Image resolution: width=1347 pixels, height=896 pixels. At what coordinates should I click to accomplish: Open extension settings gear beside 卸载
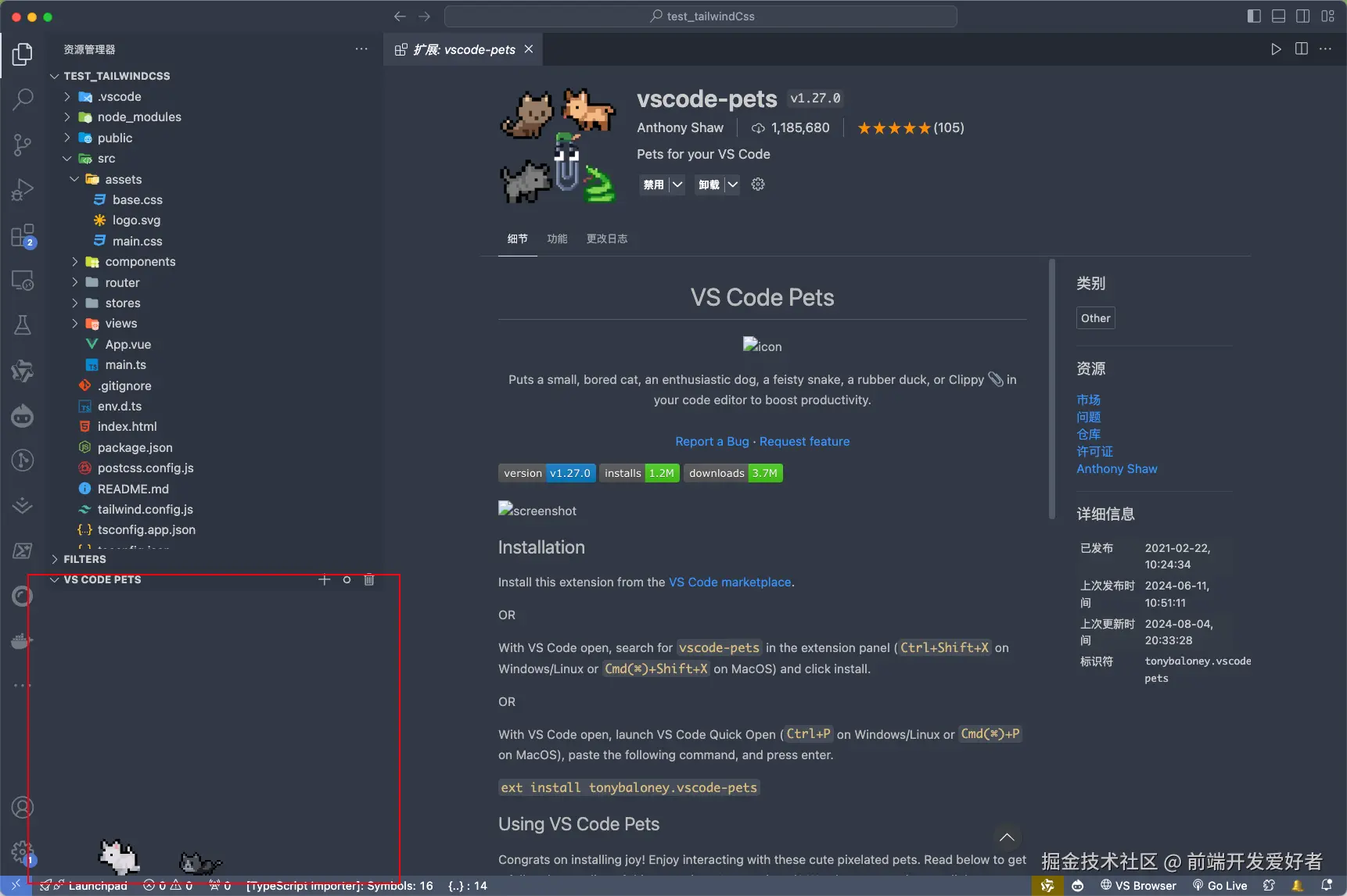tap(758, 185)
